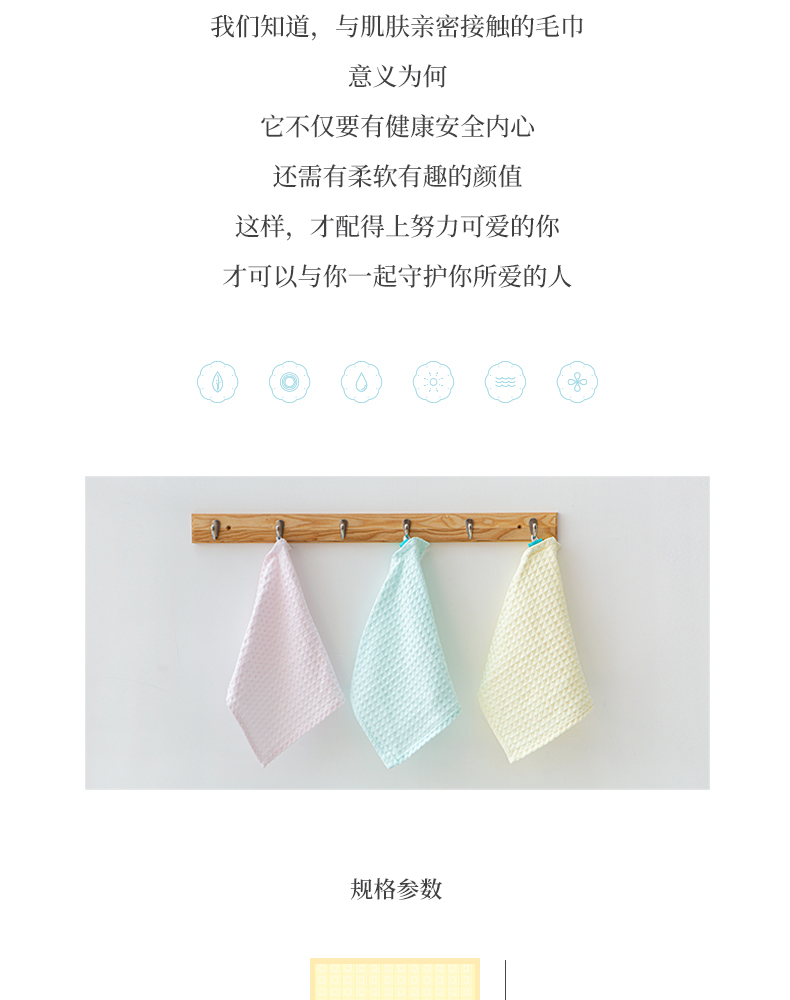Screen dimensions: 790x1000
Task: Click the four-petal flower icon
Action: tap(578, 382)
